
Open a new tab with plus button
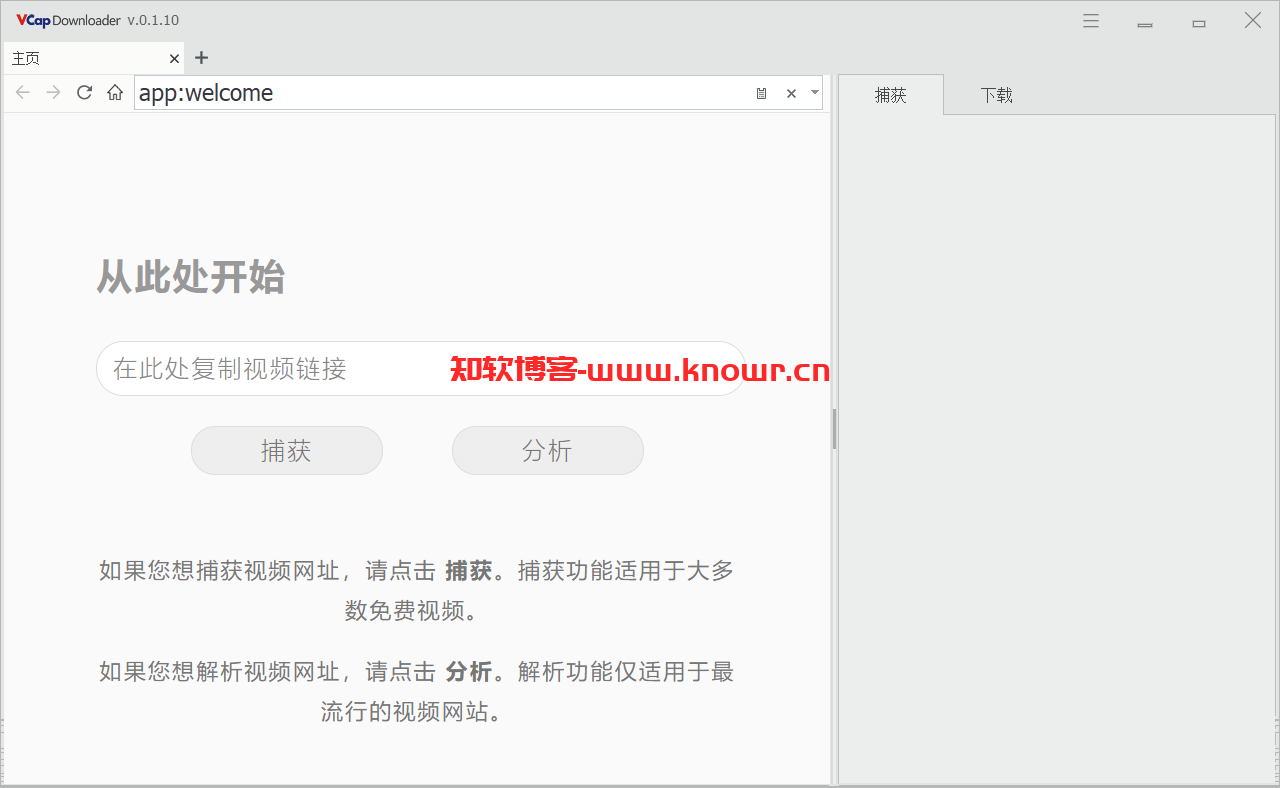(201, 58)
